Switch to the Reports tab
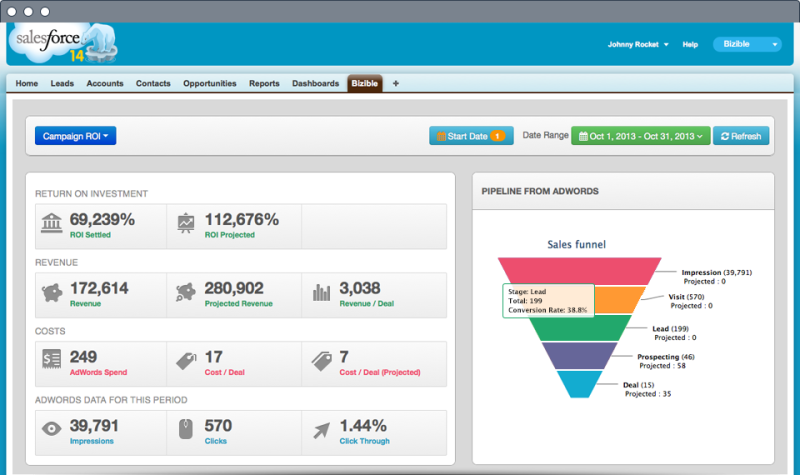The height and width of the screenshot is (475, 800). [x=264, y=83]
